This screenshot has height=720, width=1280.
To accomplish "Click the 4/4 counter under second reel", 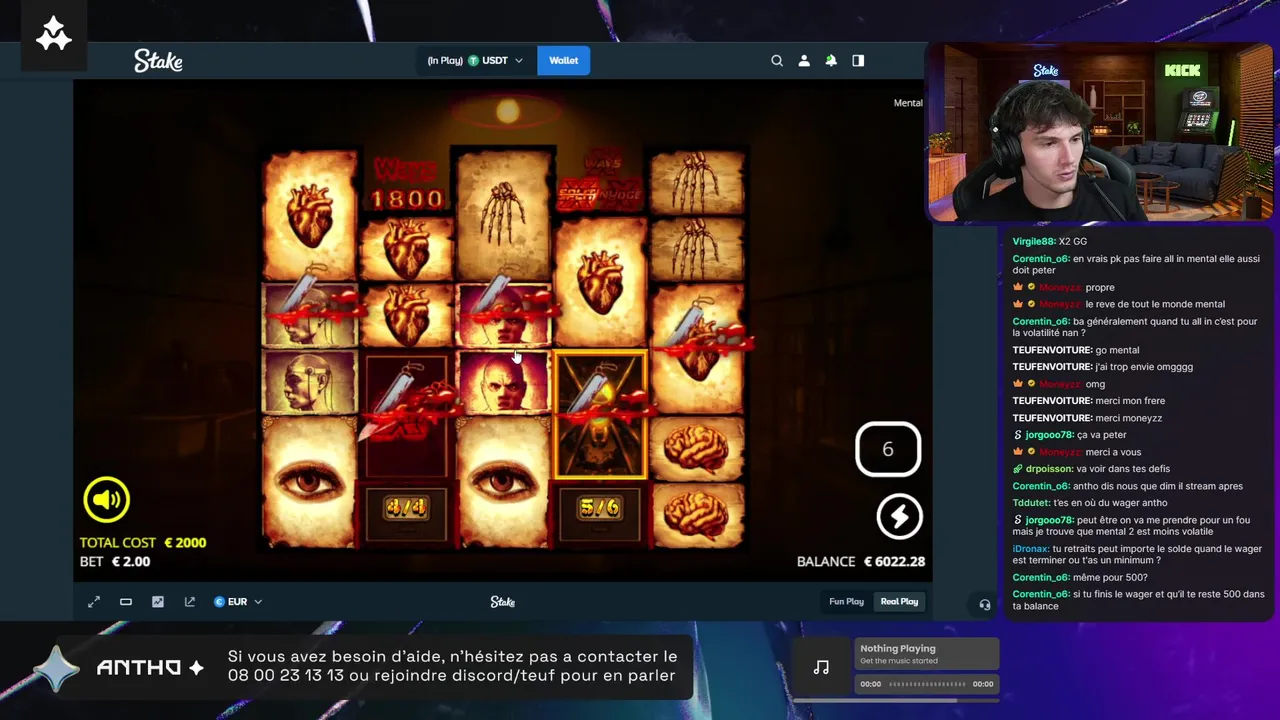I will click(406, 509).
